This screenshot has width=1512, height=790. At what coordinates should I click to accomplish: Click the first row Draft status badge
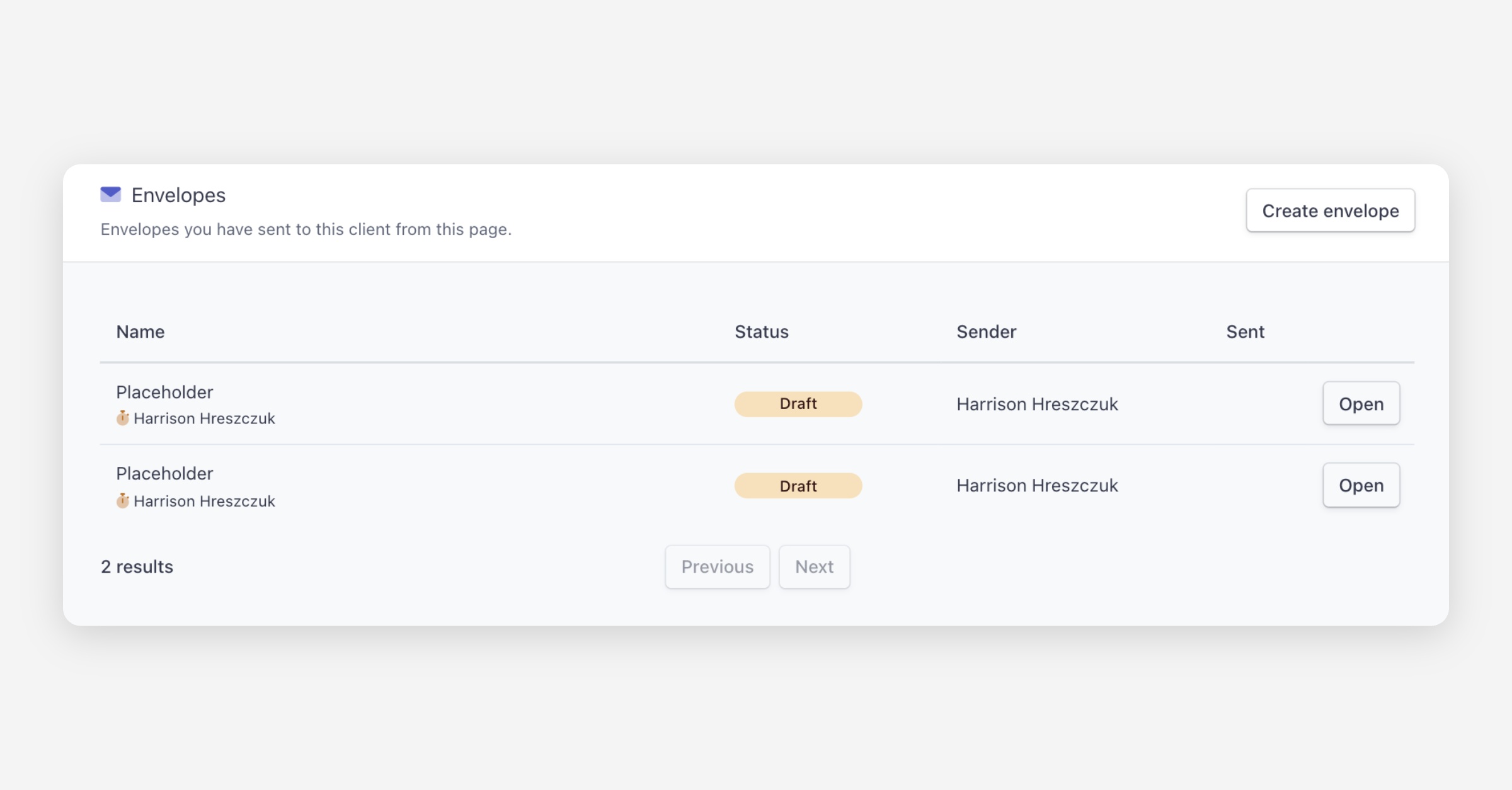click(798, 404)
